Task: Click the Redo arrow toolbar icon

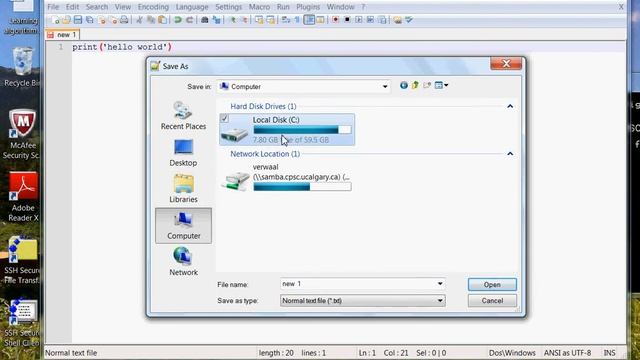Action: coord(189,20)
